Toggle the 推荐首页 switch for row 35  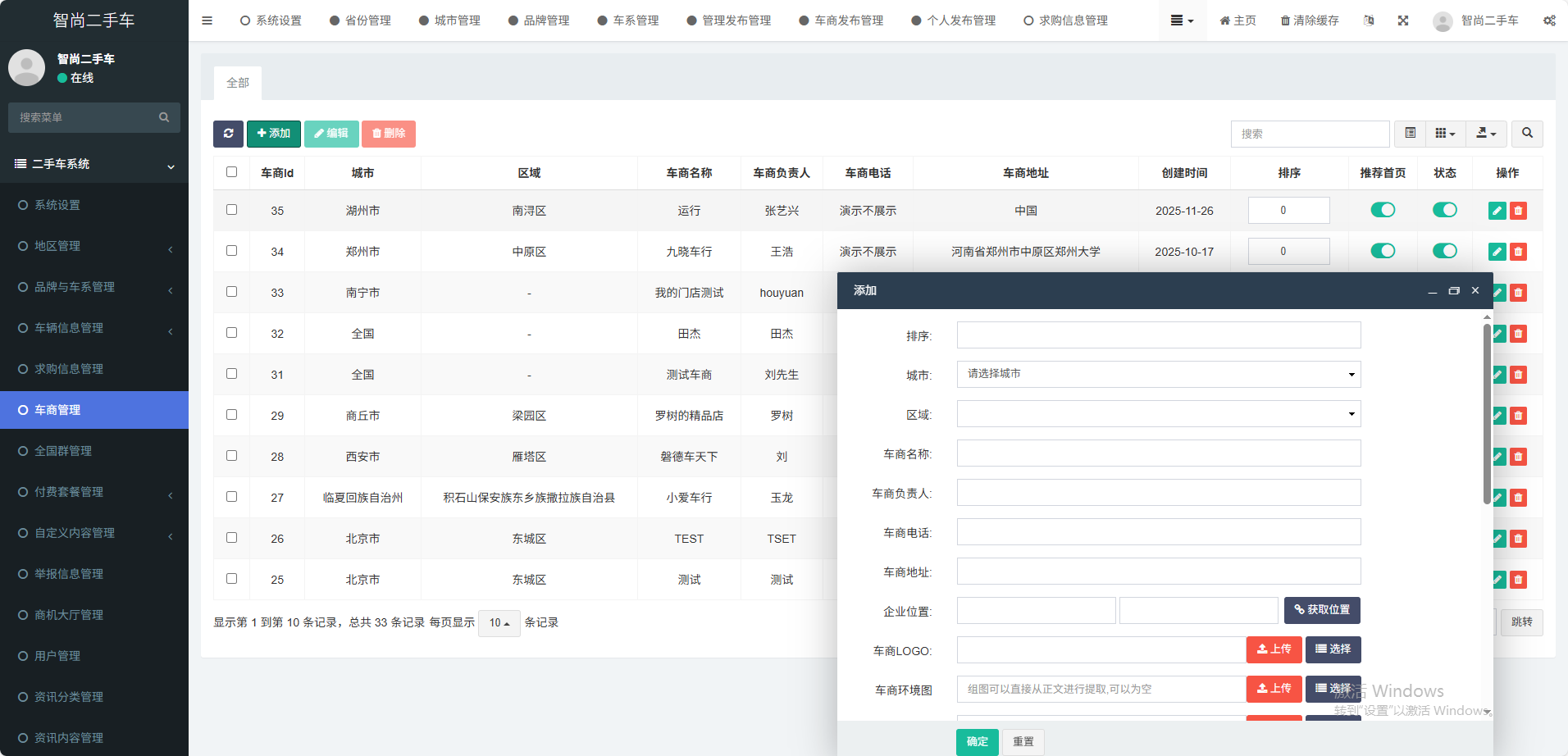click(x=1383, y=210)
